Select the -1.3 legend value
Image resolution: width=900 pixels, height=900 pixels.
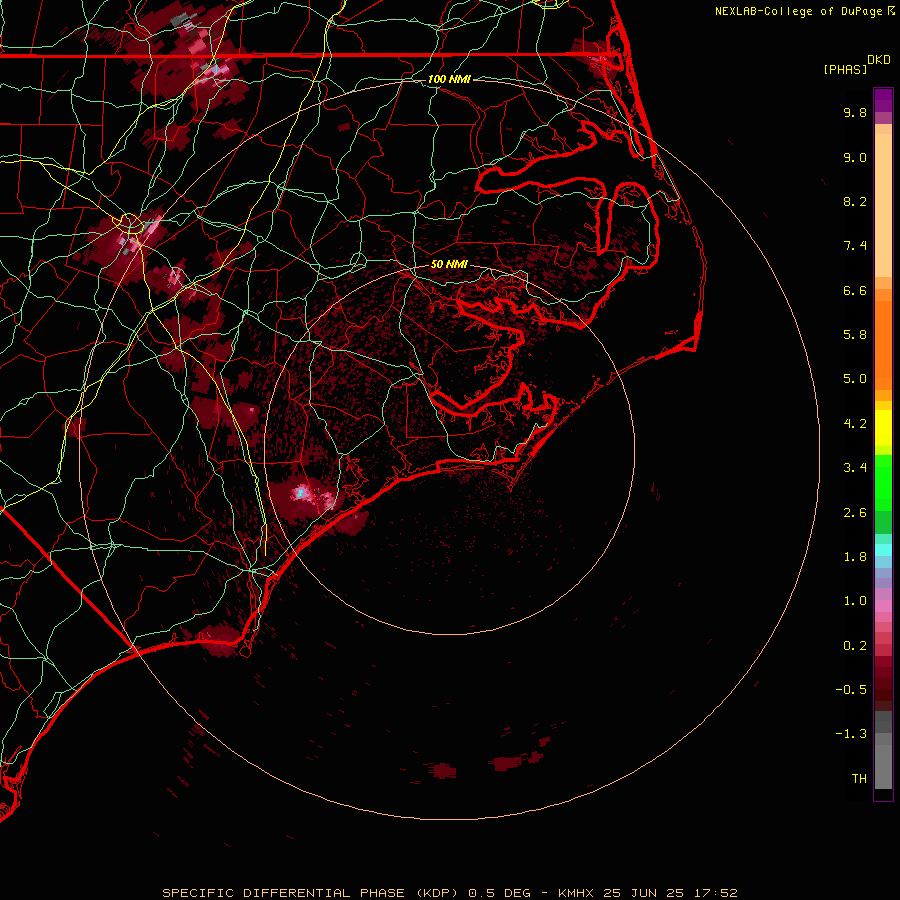coord(851,734)
